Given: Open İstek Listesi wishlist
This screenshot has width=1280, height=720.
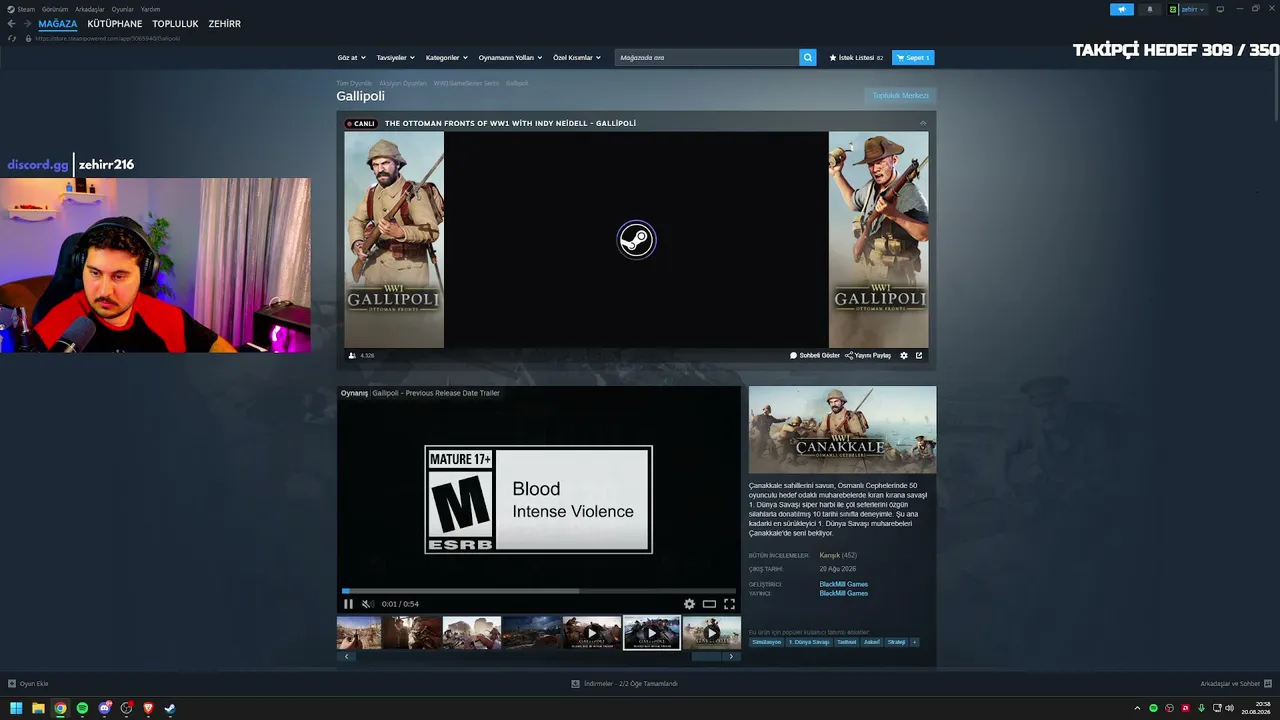Looking at the screenshot, I should tap(856, 58).
